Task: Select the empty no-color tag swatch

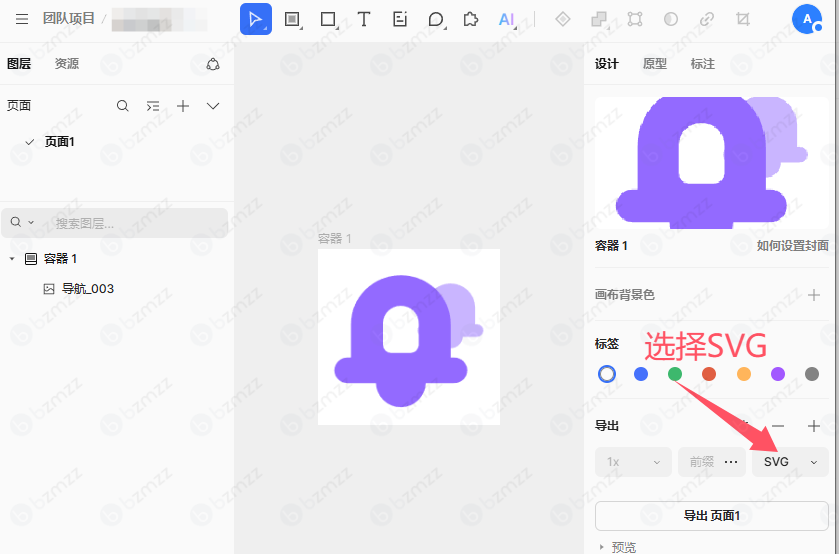Action: point(607,374)
